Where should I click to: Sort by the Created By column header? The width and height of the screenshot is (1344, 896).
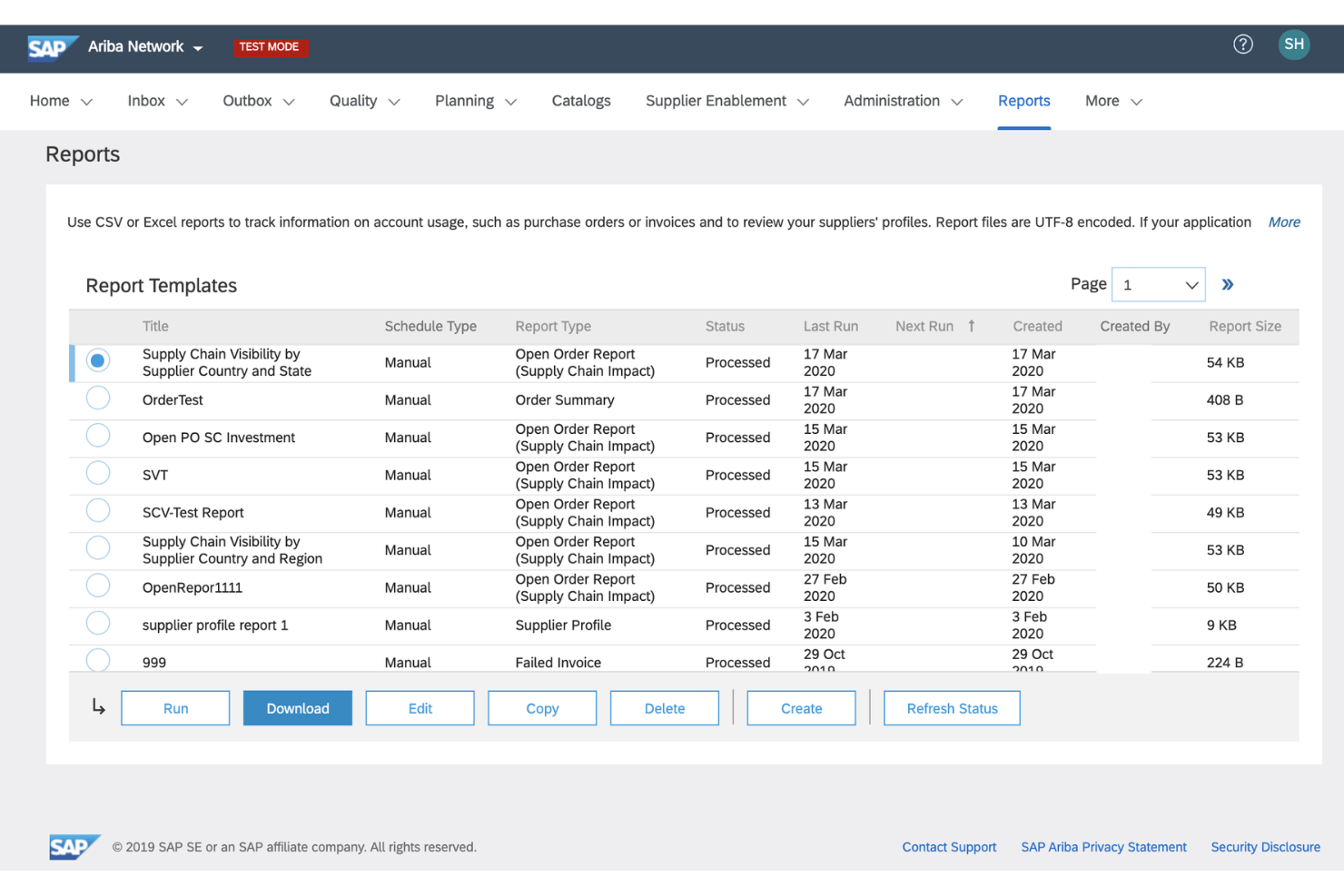tap(1134, 326)
